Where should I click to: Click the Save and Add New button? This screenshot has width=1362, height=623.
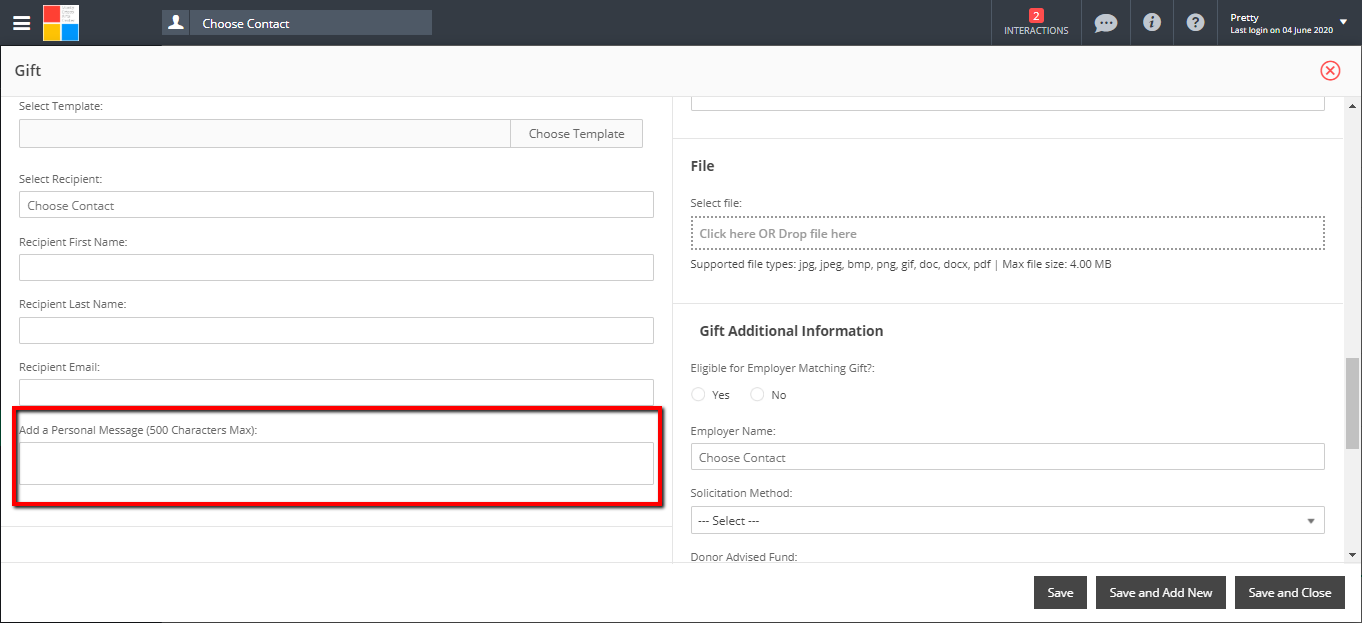coord(1161,592)
